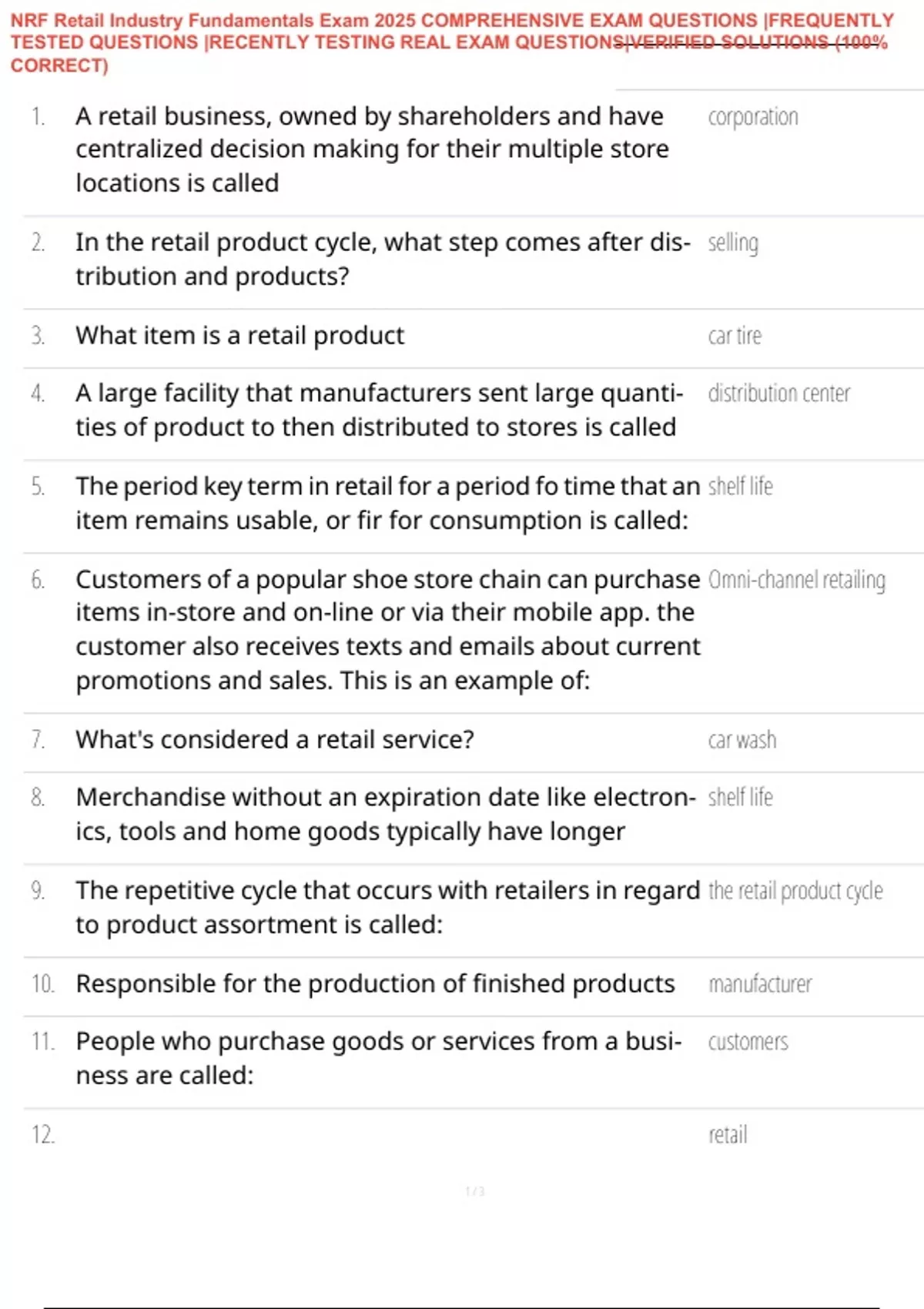Click the "1 / 3" page indicator
Image resolution: width=924 pixels, height=1309 pixels.
coord(474,1191)
